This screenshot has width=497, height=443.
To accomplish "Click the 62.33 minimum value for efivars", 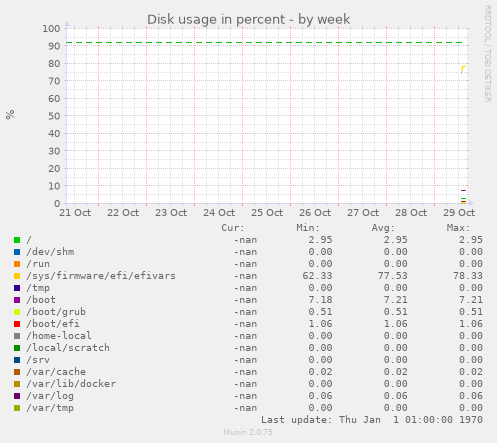I will (317, 276).
